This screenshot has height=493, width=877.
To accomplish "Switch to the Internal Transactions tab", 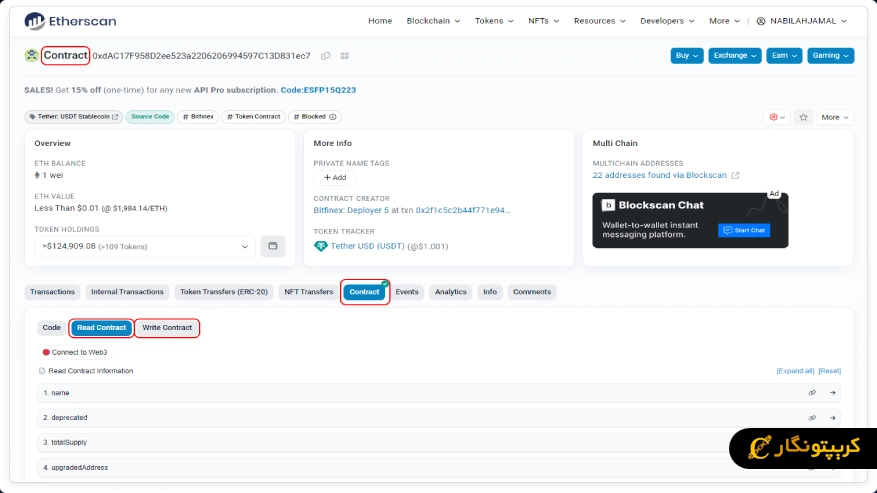I will 127,292.
